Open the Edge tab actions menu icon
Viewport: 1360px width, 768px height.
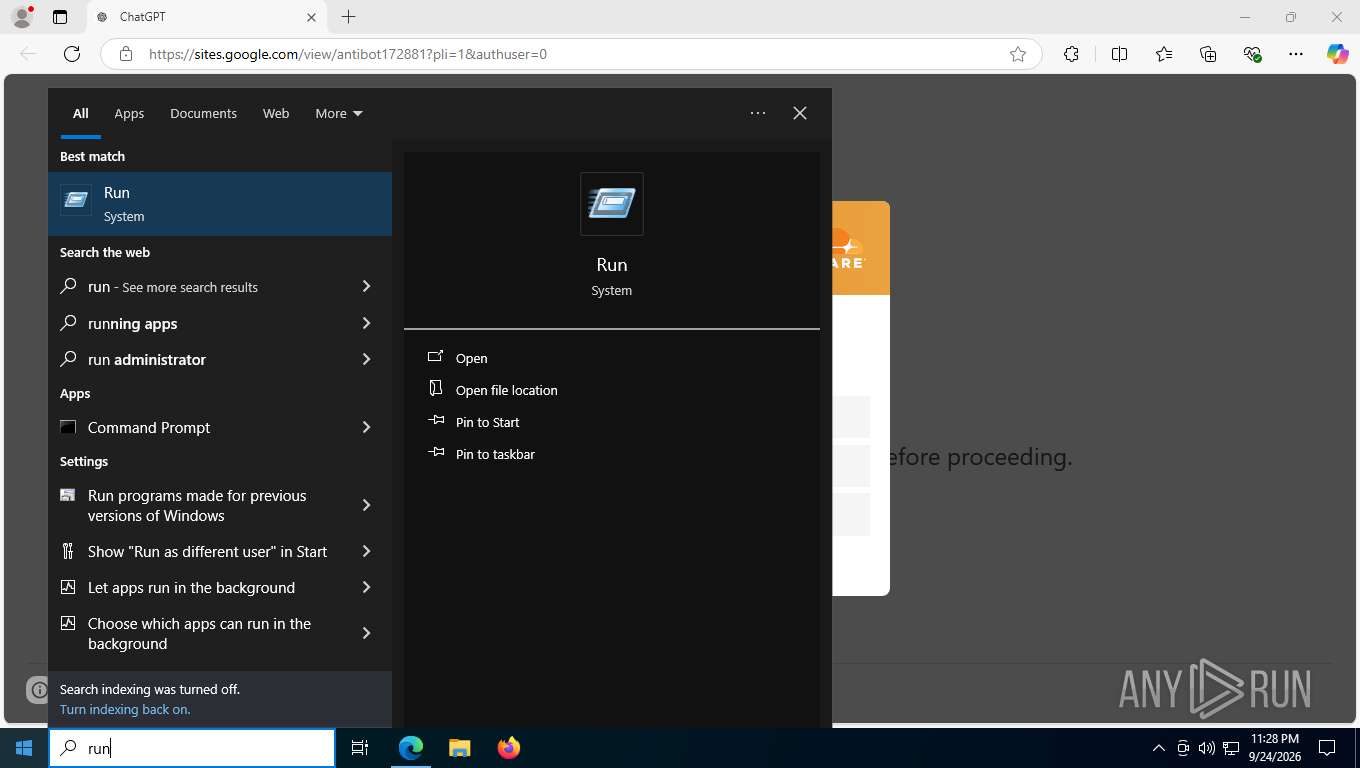coord(60,17)
